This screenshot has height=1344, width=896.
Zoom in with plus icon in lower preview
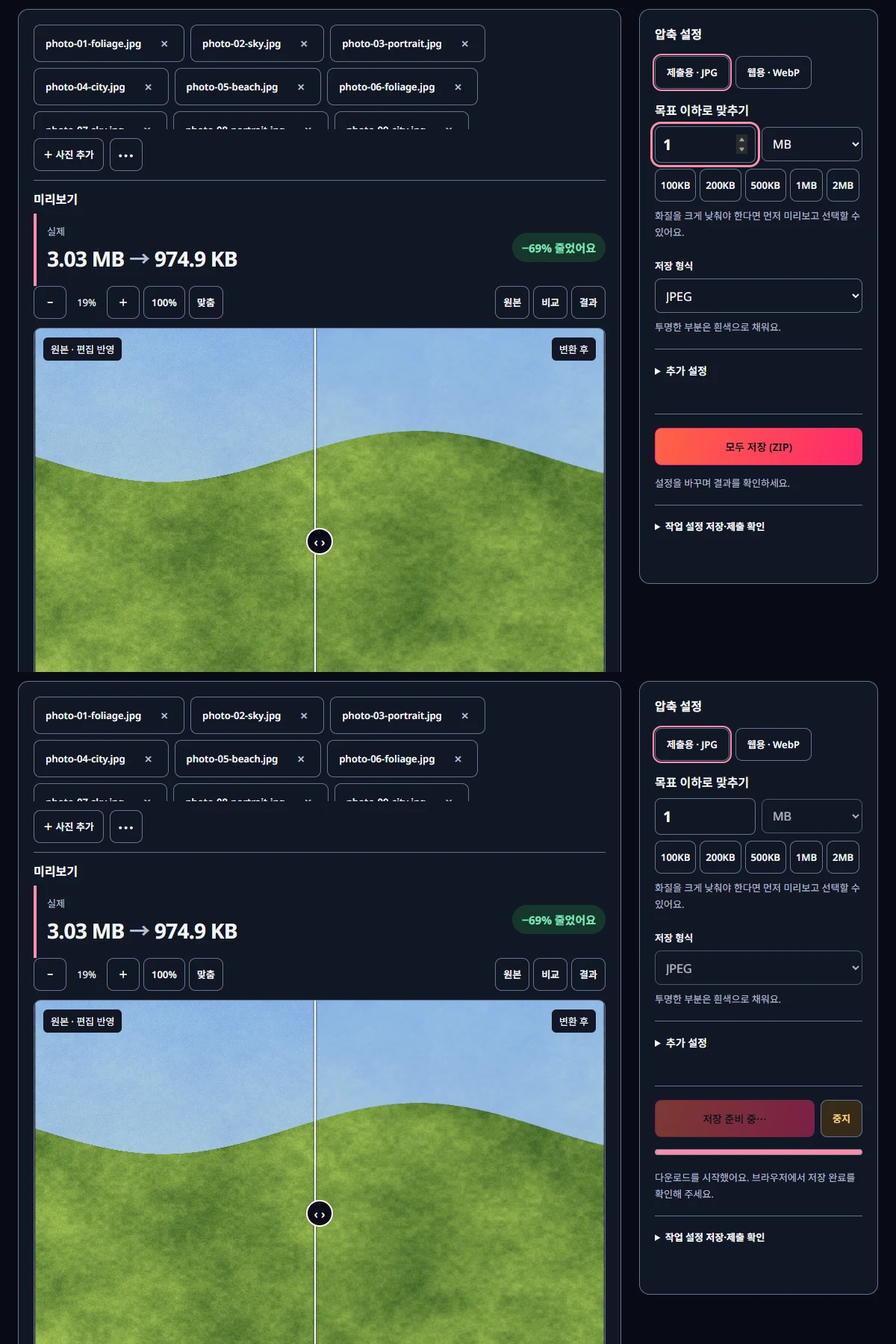[x=123, y=974]
